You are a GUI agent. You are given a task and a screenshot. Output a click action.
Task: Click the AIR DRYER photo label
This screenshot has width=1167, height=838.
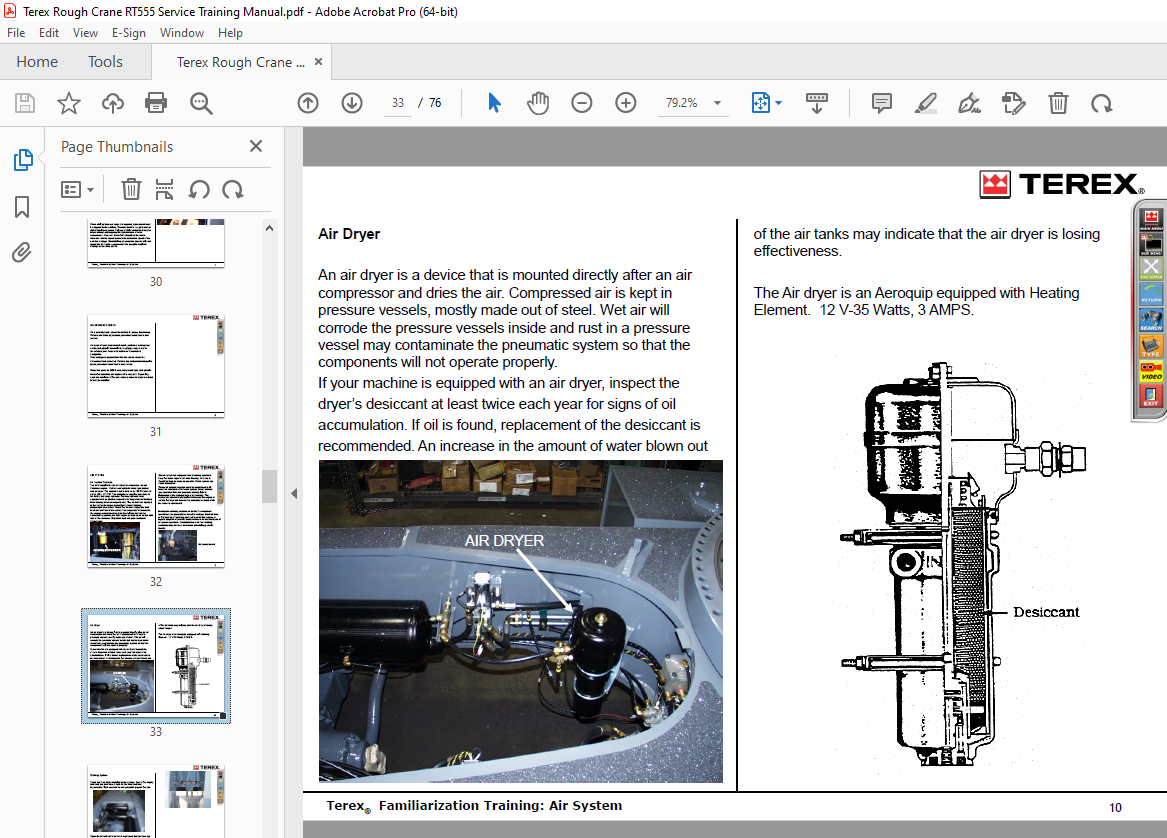(504, 540)
